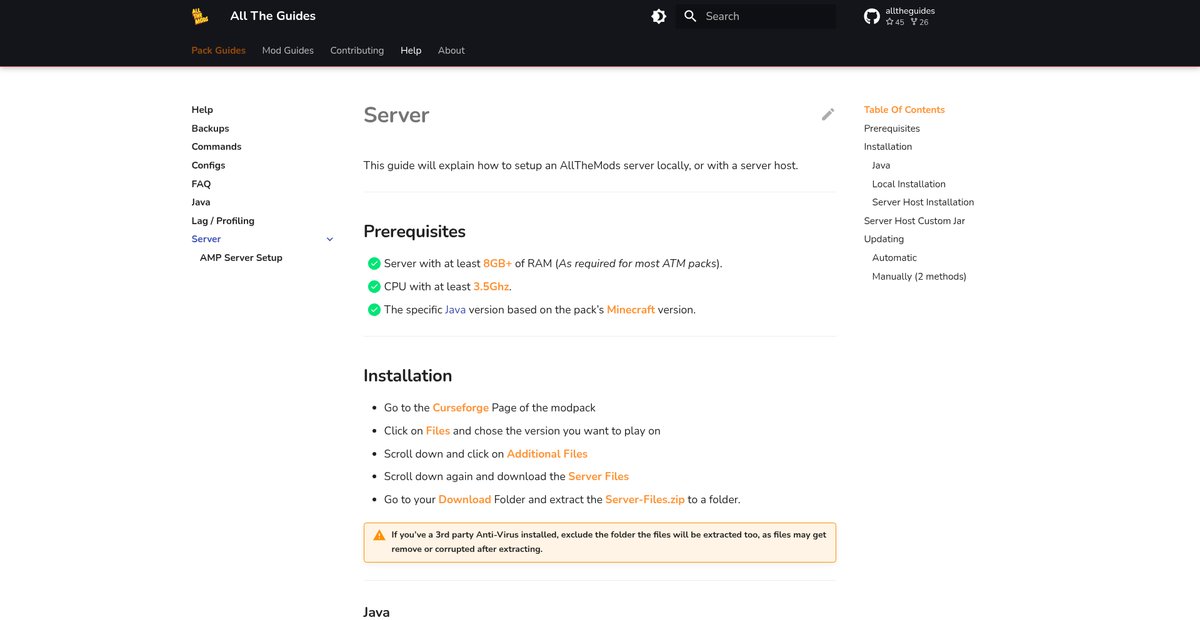Viewport: 1200px width, 620px height.
Task: Open the Commands sidebar page
Action: [x=216, y=147]
